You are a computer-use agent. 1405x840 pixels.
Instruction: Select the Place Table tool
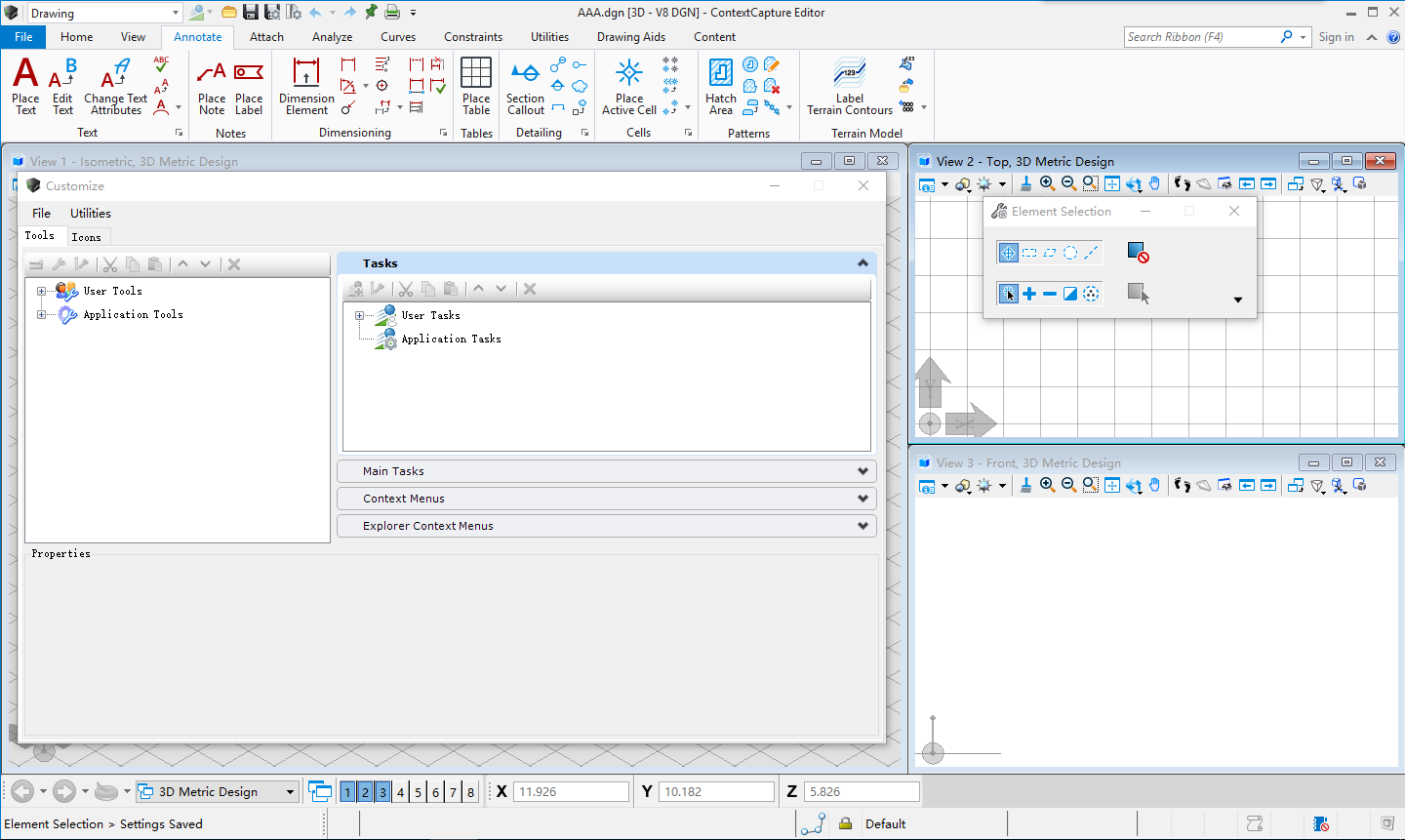point(476,86)
